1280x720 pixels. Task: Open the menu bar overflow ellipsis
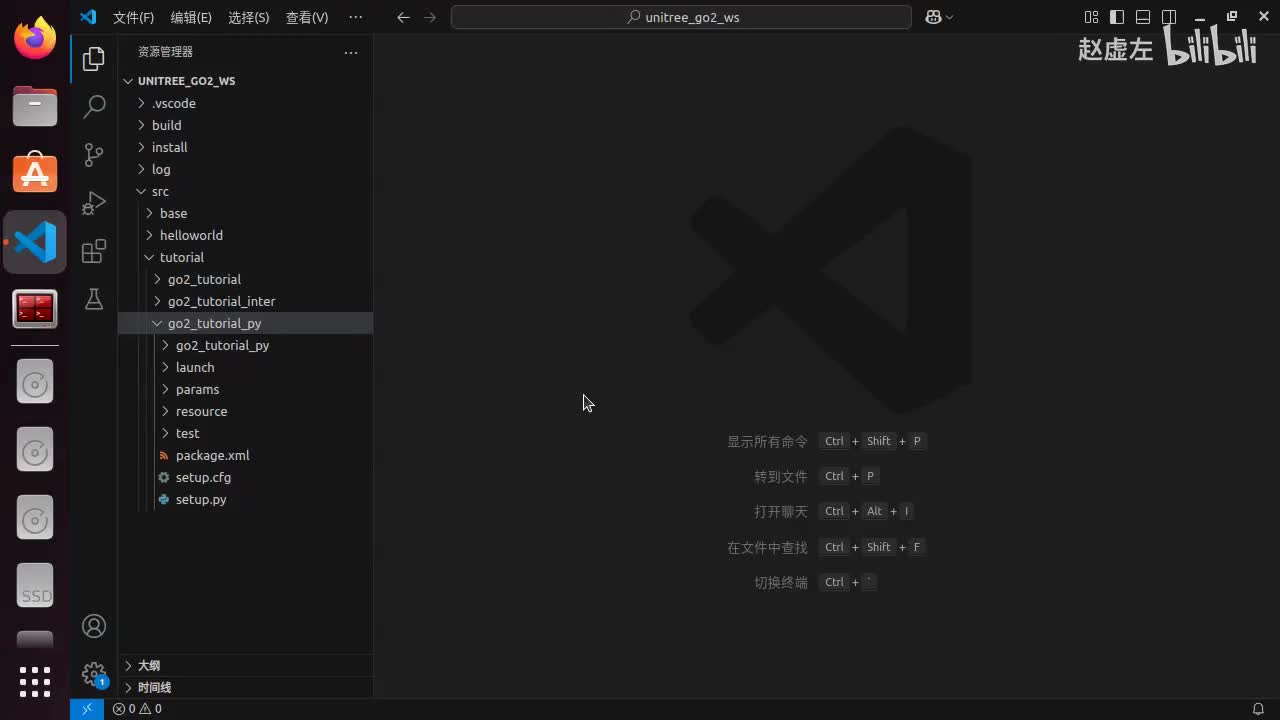[355, 17]
